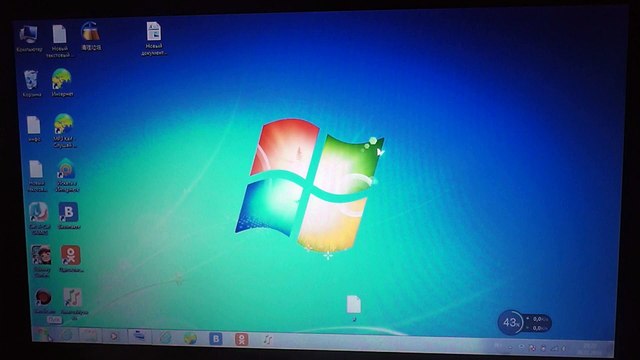Click the 43% memory usage widget
640x360 pixels.
(x=510, y=322)
